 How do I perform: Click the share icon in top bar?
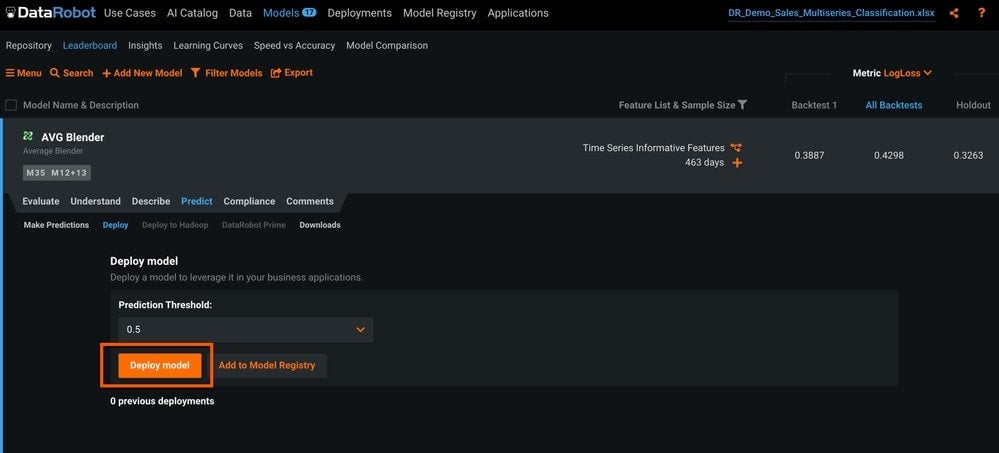click(954, 13)
